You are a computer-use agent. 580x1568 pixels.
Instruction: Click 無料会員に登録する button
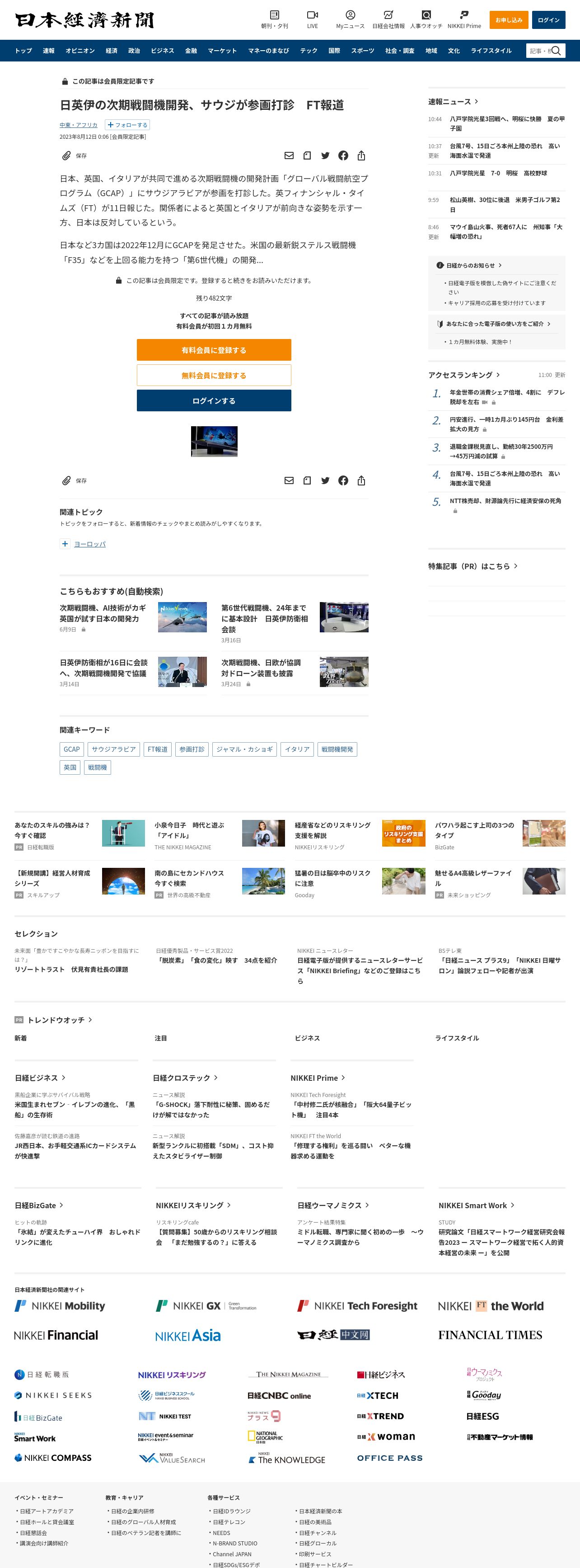click(214, 375)
